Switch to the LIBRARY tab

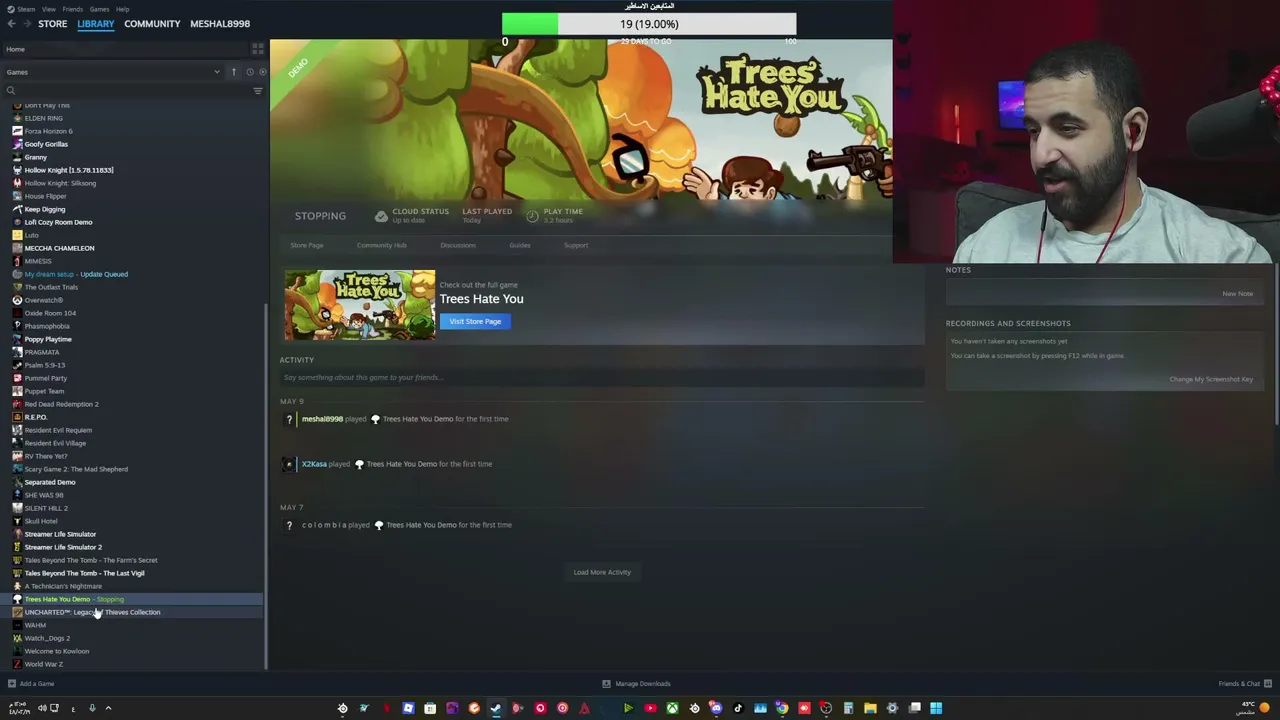(96, 23)
